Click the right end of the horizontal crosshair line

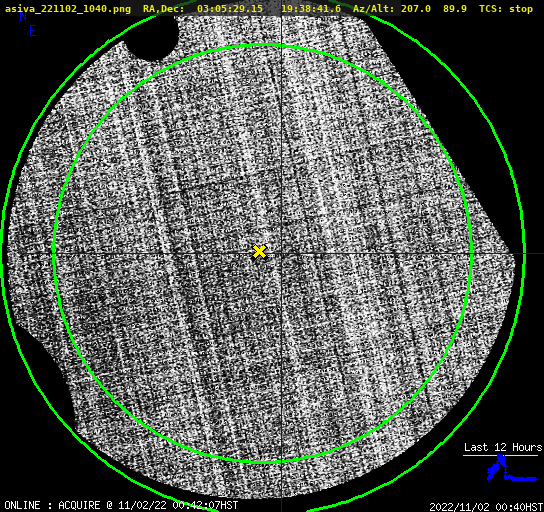tap(542, 254)
